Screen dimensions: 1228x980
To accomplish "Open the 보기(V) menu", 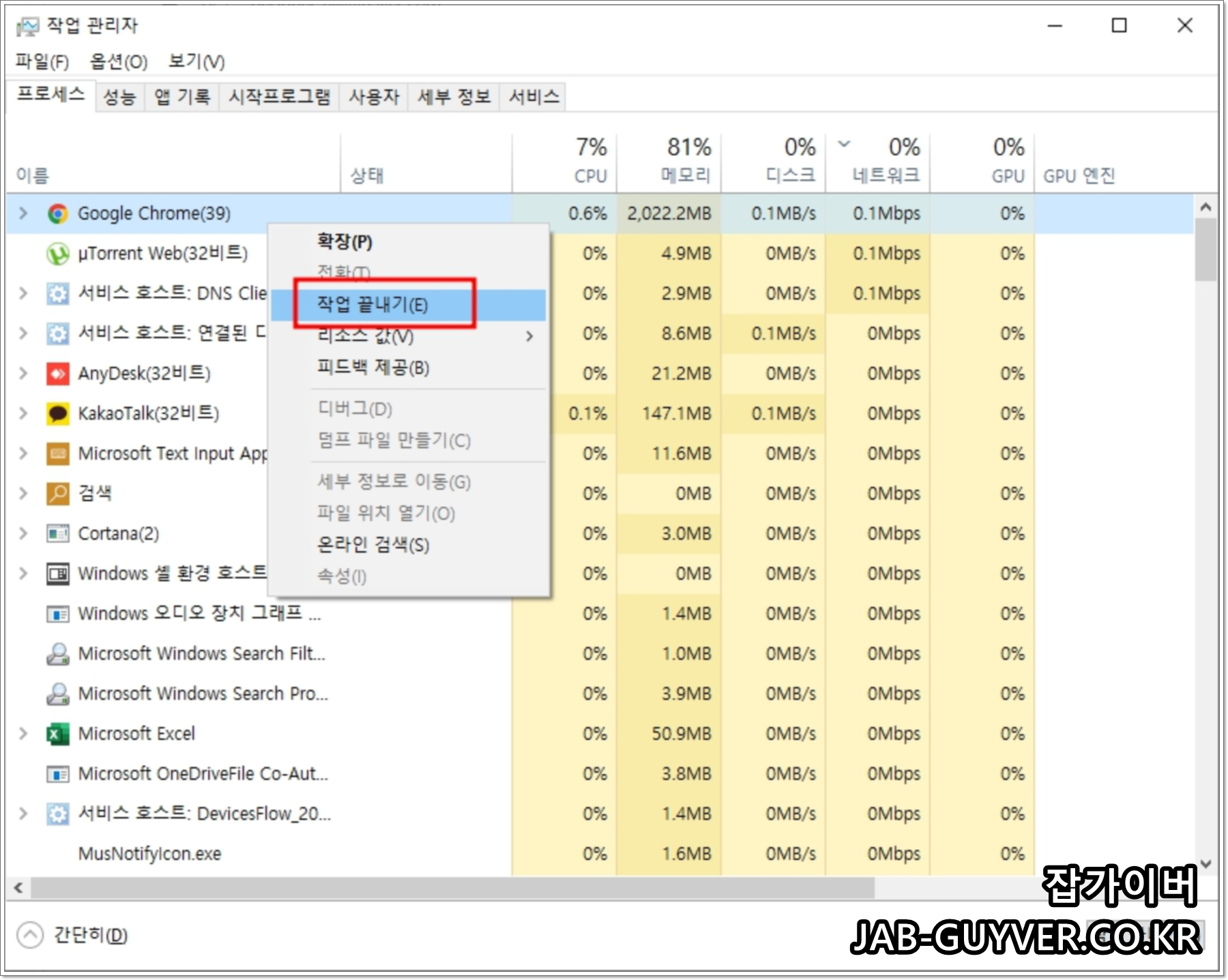I will (196, 62).
